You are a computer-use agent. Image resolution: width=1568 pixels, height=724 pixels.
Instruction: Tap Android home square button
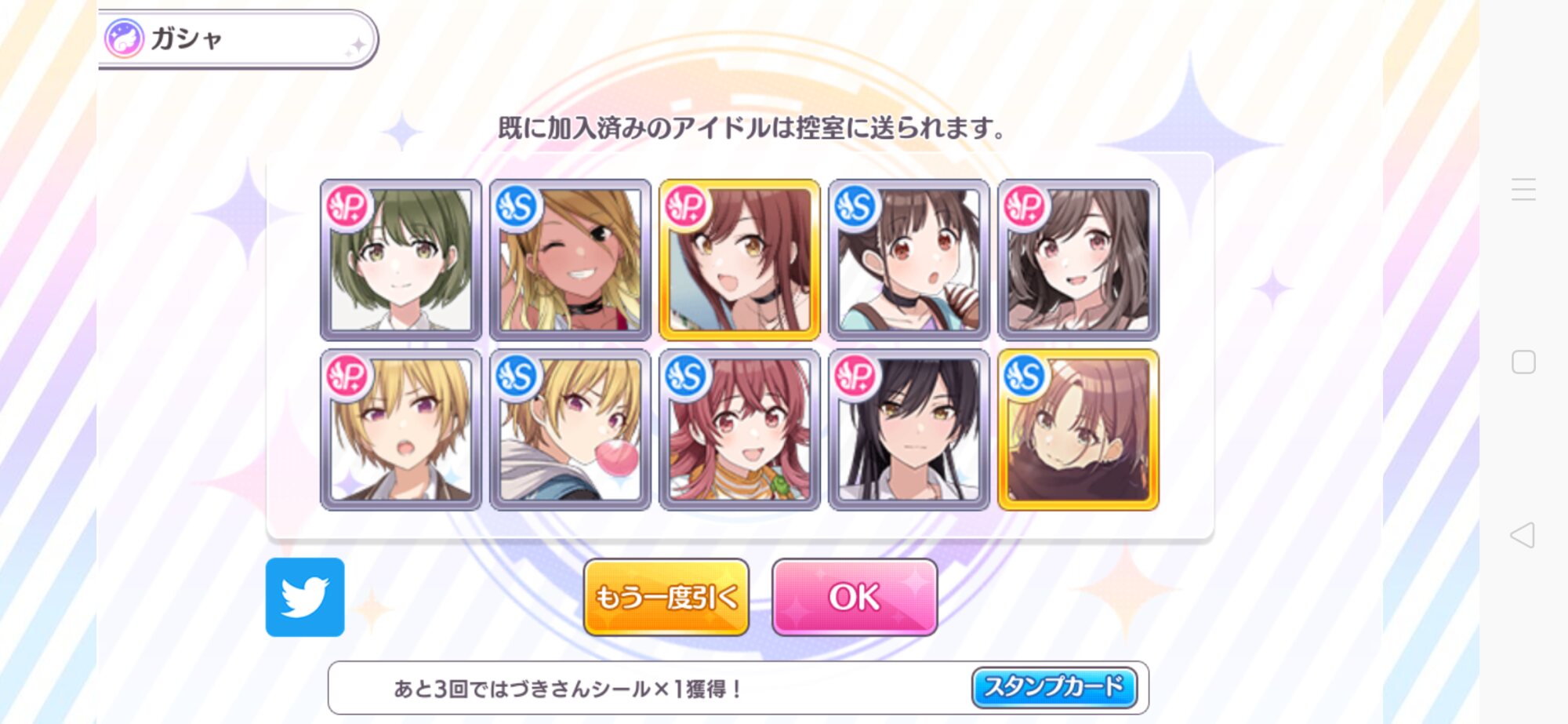[x=1523, y=362]
